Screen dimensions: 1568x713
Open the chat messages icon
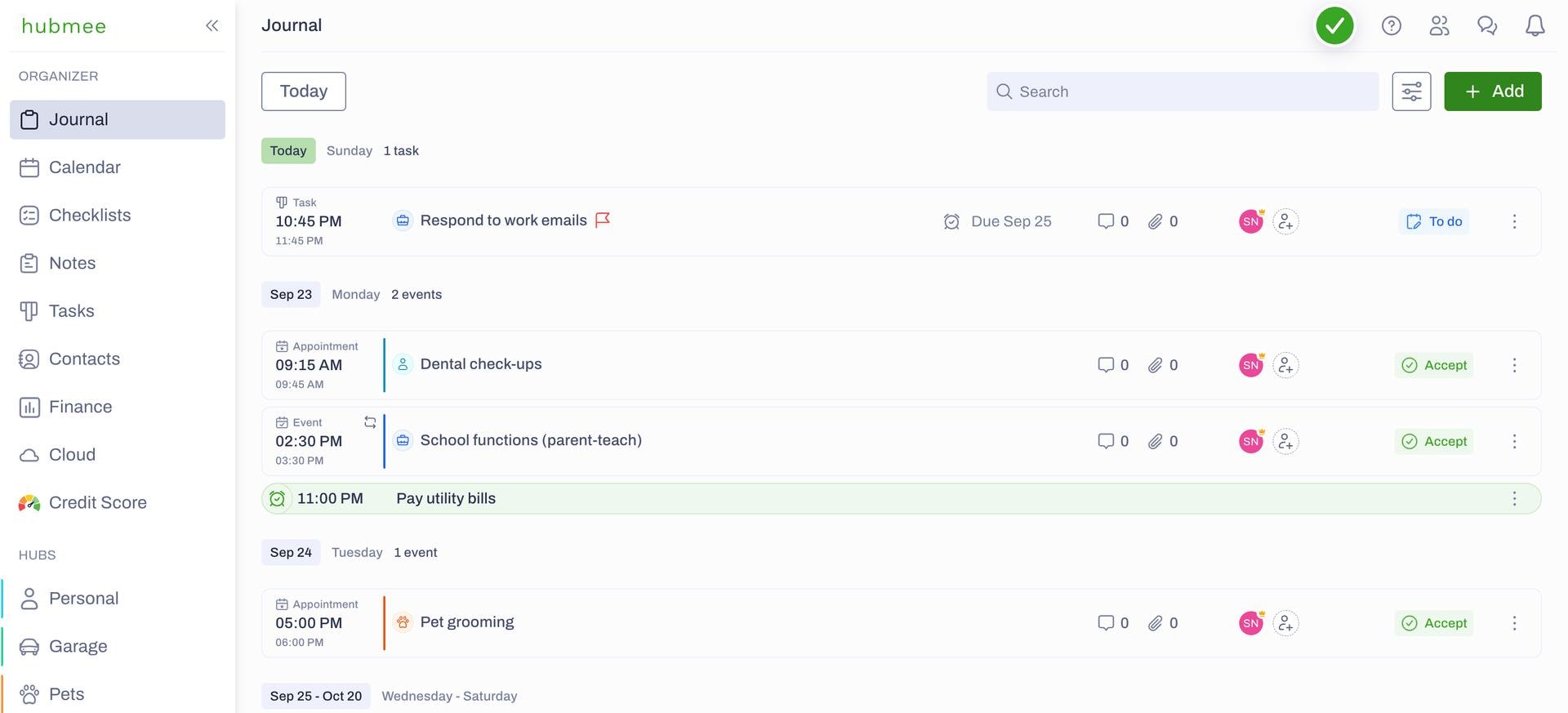[1486, 26]
